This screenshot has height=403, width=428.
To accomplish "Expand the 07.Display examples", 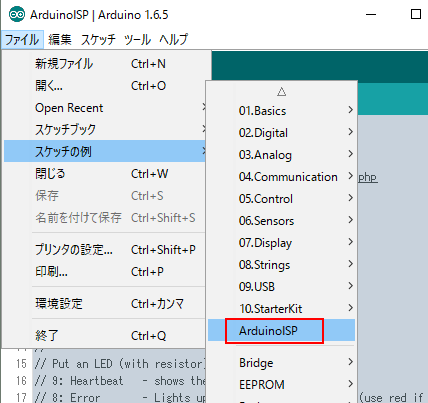I will tap(281, 243).
